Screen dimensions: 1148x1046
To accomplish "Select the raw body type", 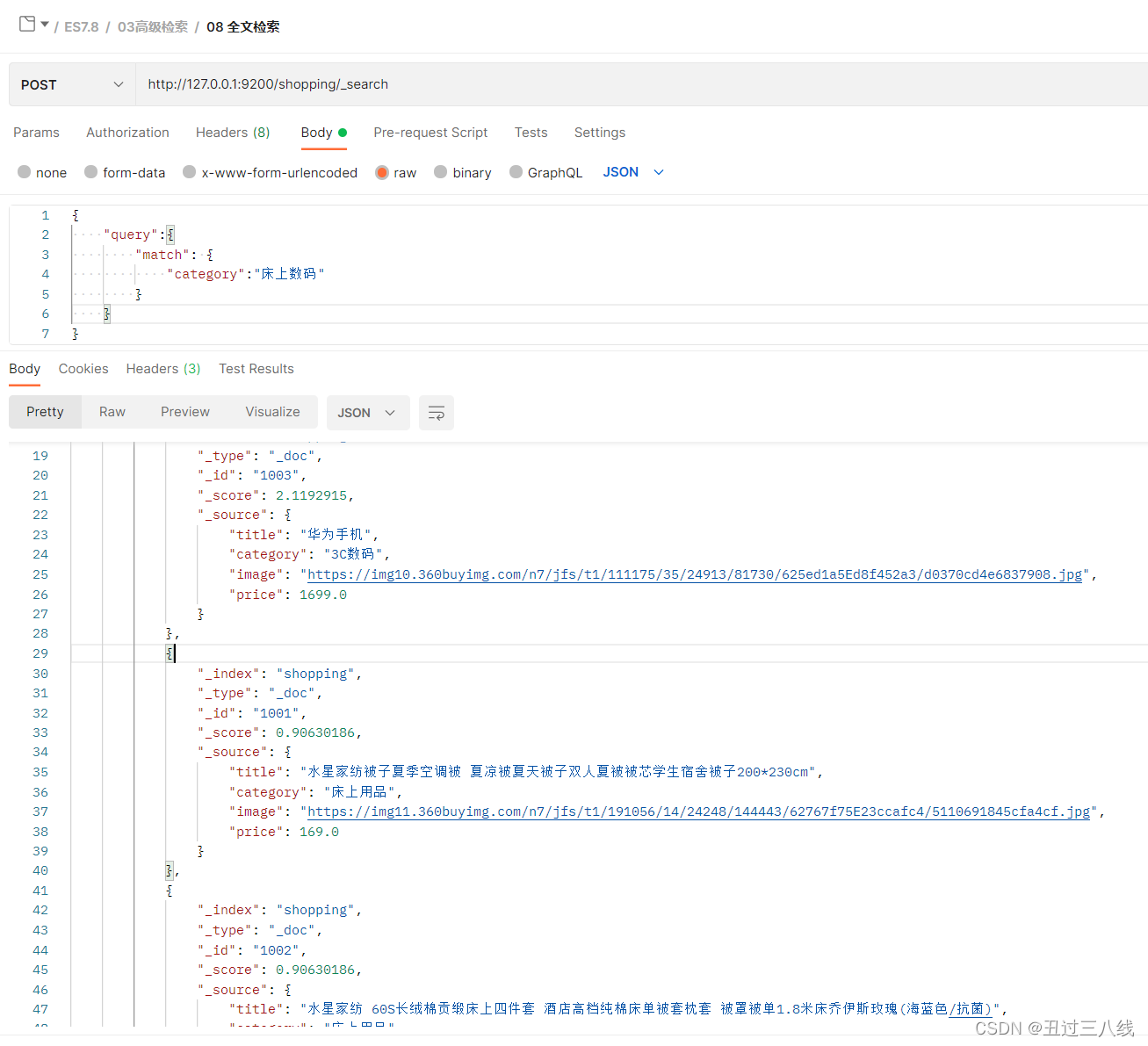I will click(x=396, y=173).
